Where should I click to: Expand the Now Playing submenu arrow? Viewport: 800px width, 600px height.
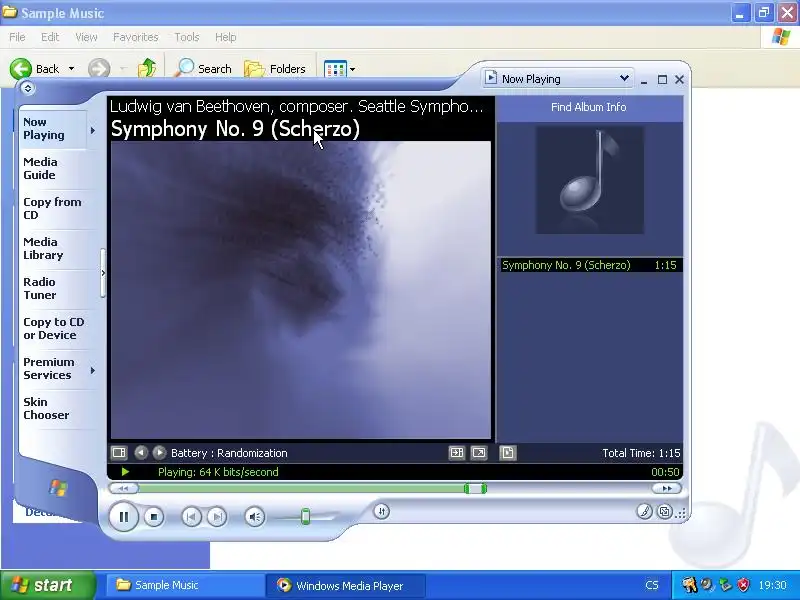tap(93, 130)
